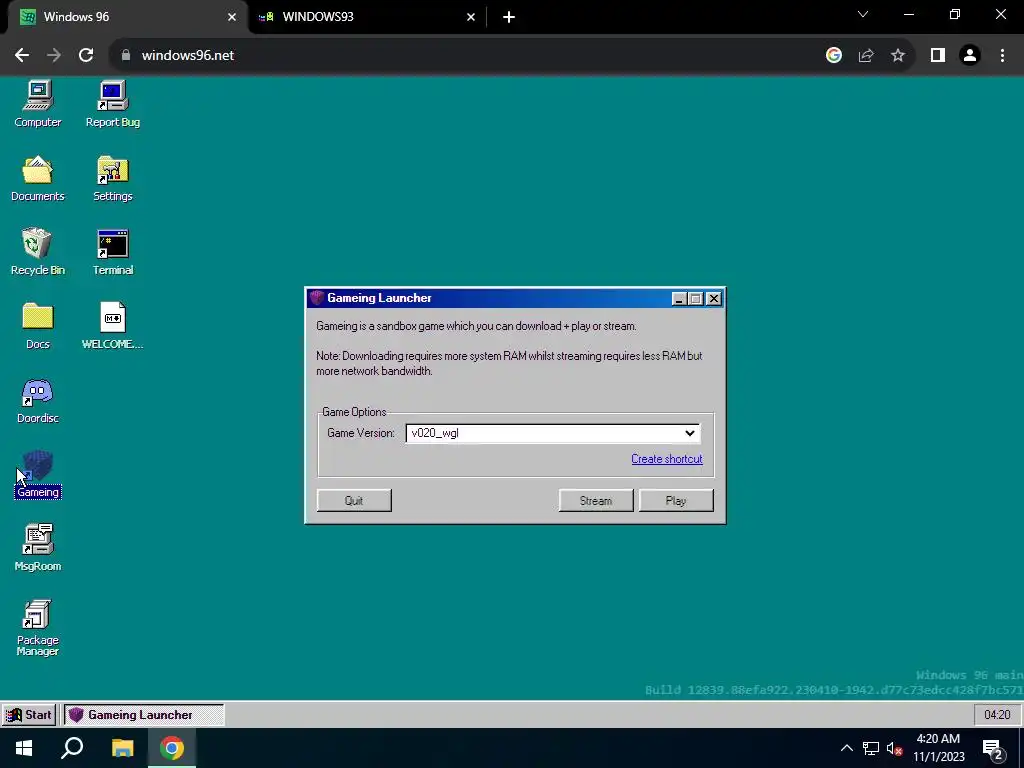The width and height of the screenshot is (1024, 768).
Task: Launch the Terminal desktop icon
Action: pyautogui.click(x=113, y=252)
